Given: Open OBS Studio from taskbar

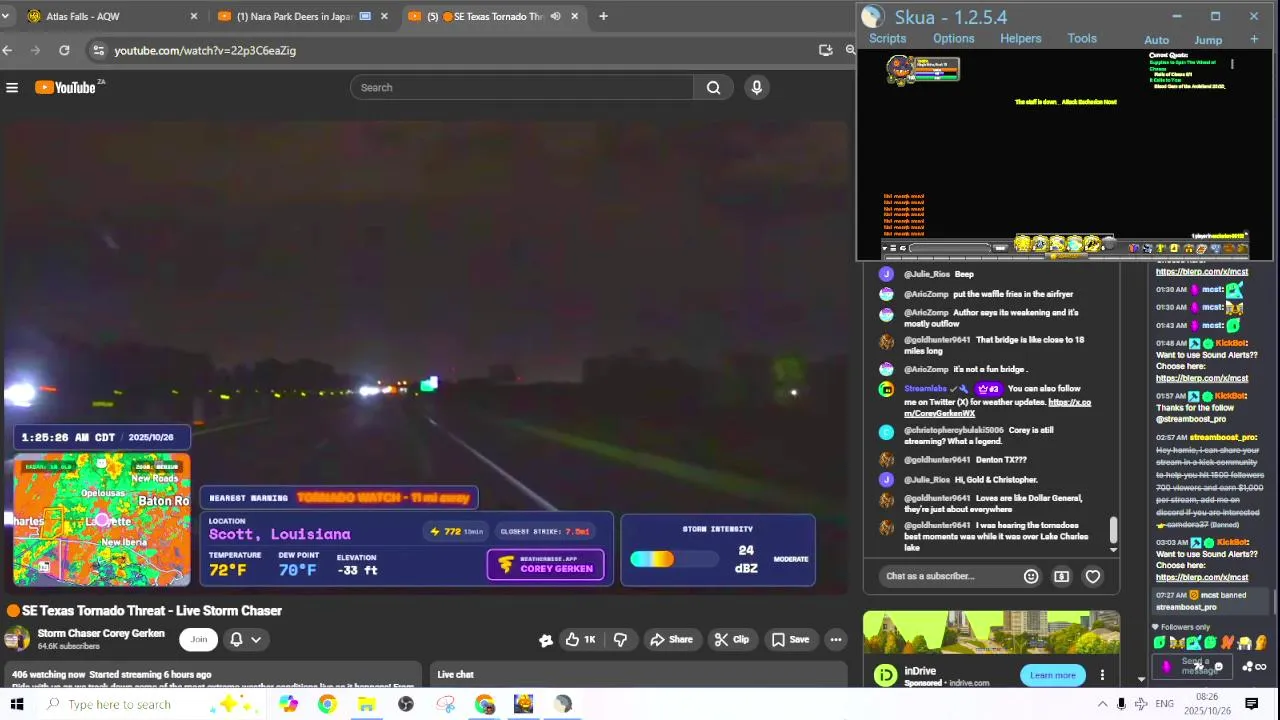Looking at the screenshot, I should click(405, 705).
